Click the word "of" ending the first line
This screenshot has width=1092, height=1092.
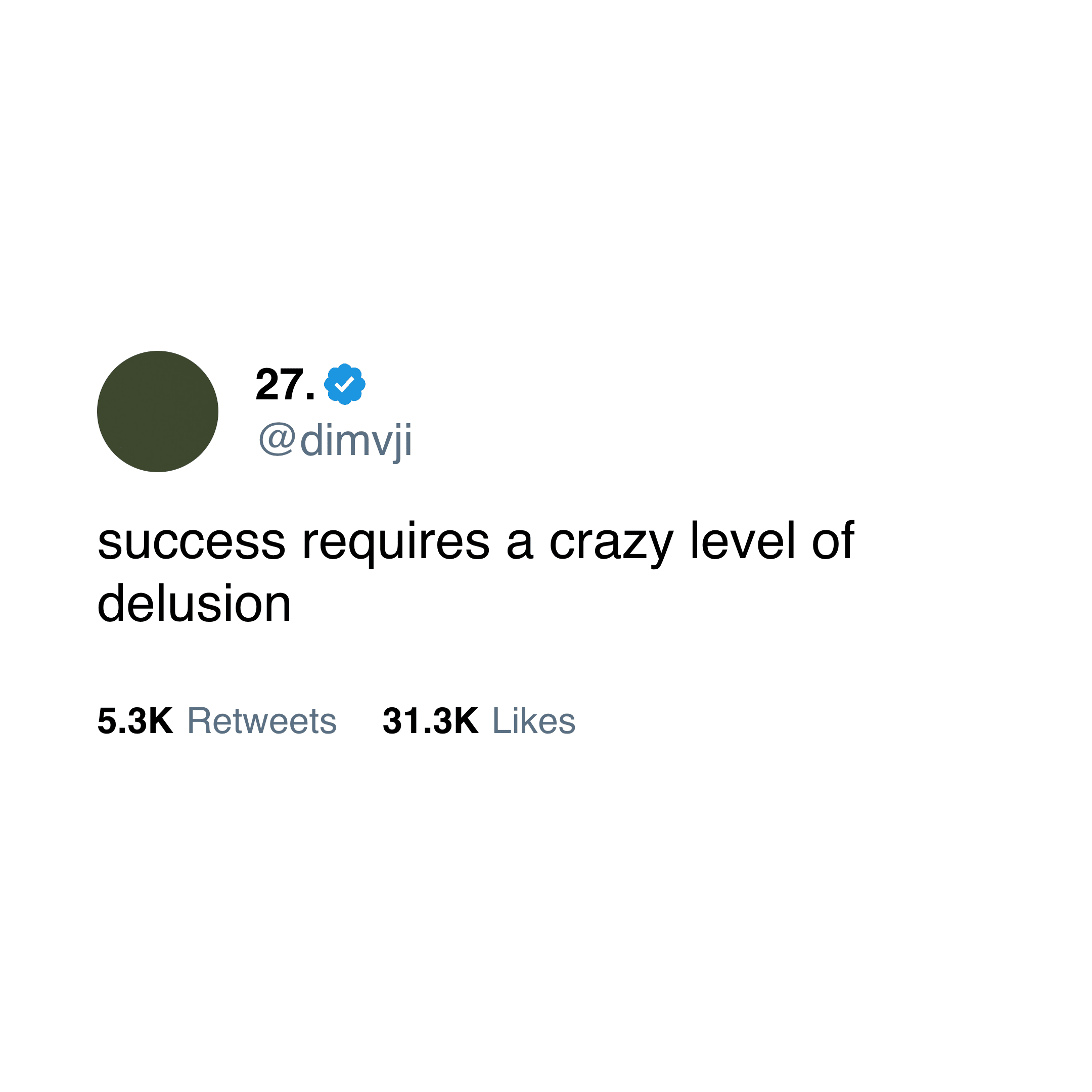(x=833, y=541)
